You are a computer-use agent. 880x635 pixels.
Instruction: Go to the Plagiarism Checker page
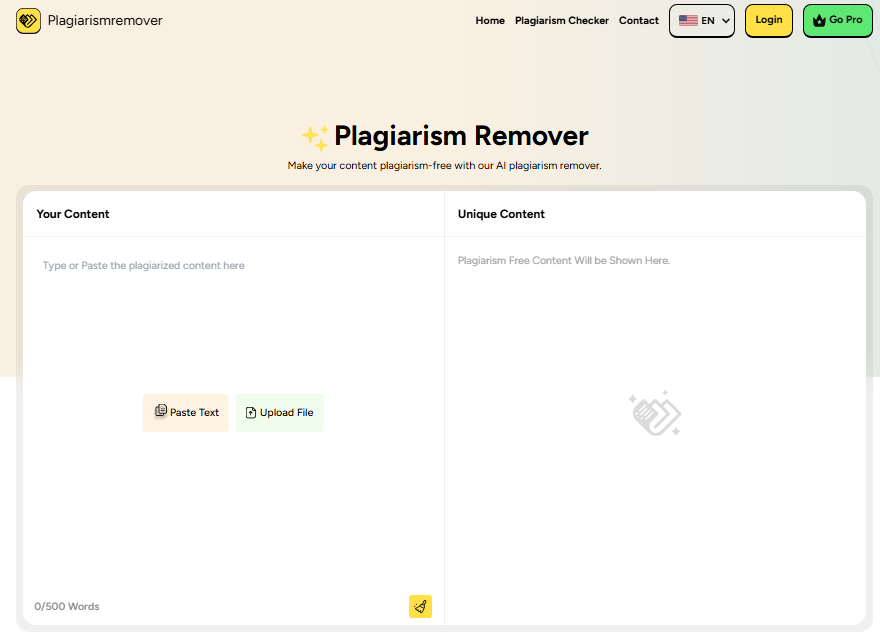click(561, 20)
